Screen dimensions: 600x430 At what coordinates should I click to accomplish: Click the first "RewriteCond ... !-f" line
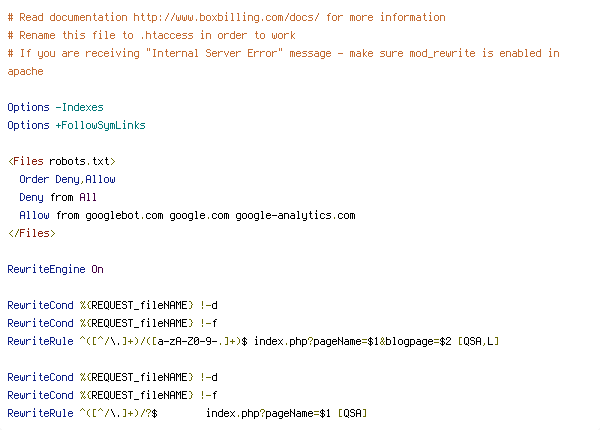(x=112, y=323)
